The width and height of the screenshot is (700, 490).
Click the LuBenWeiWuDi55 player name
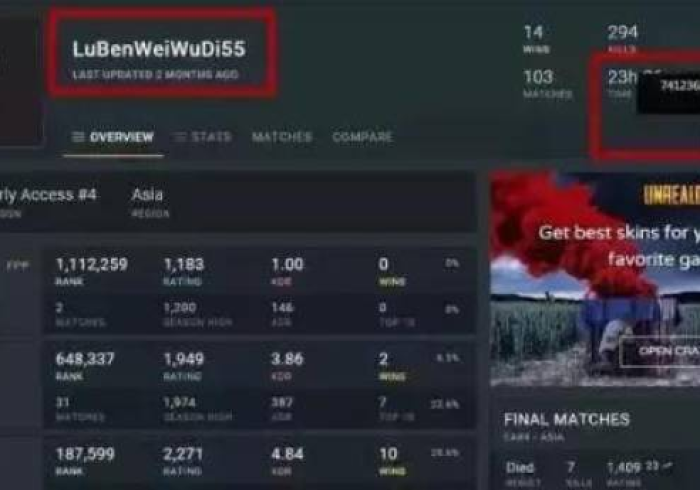159,49
